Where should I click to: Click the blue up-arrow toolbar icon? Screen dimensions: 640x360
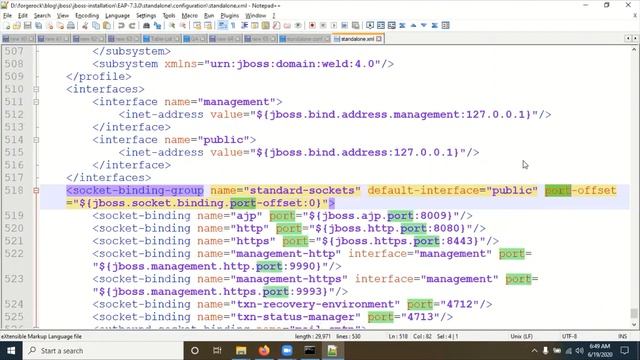[x=413, y=25]
